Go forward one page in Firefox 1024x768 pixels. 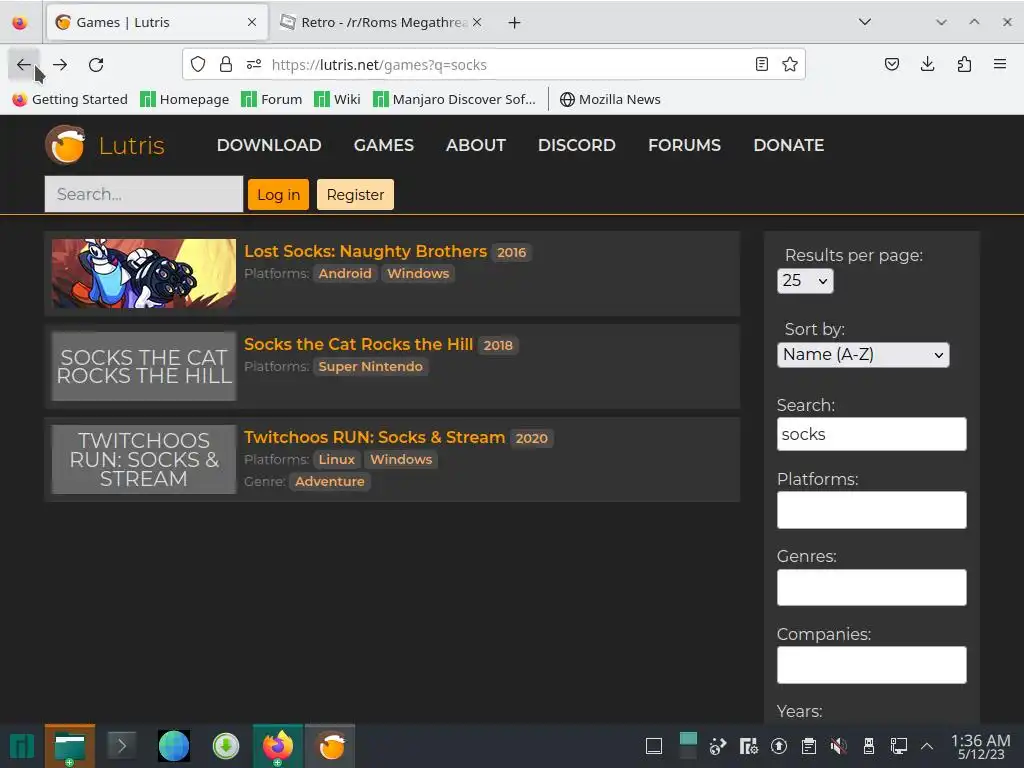60,65
